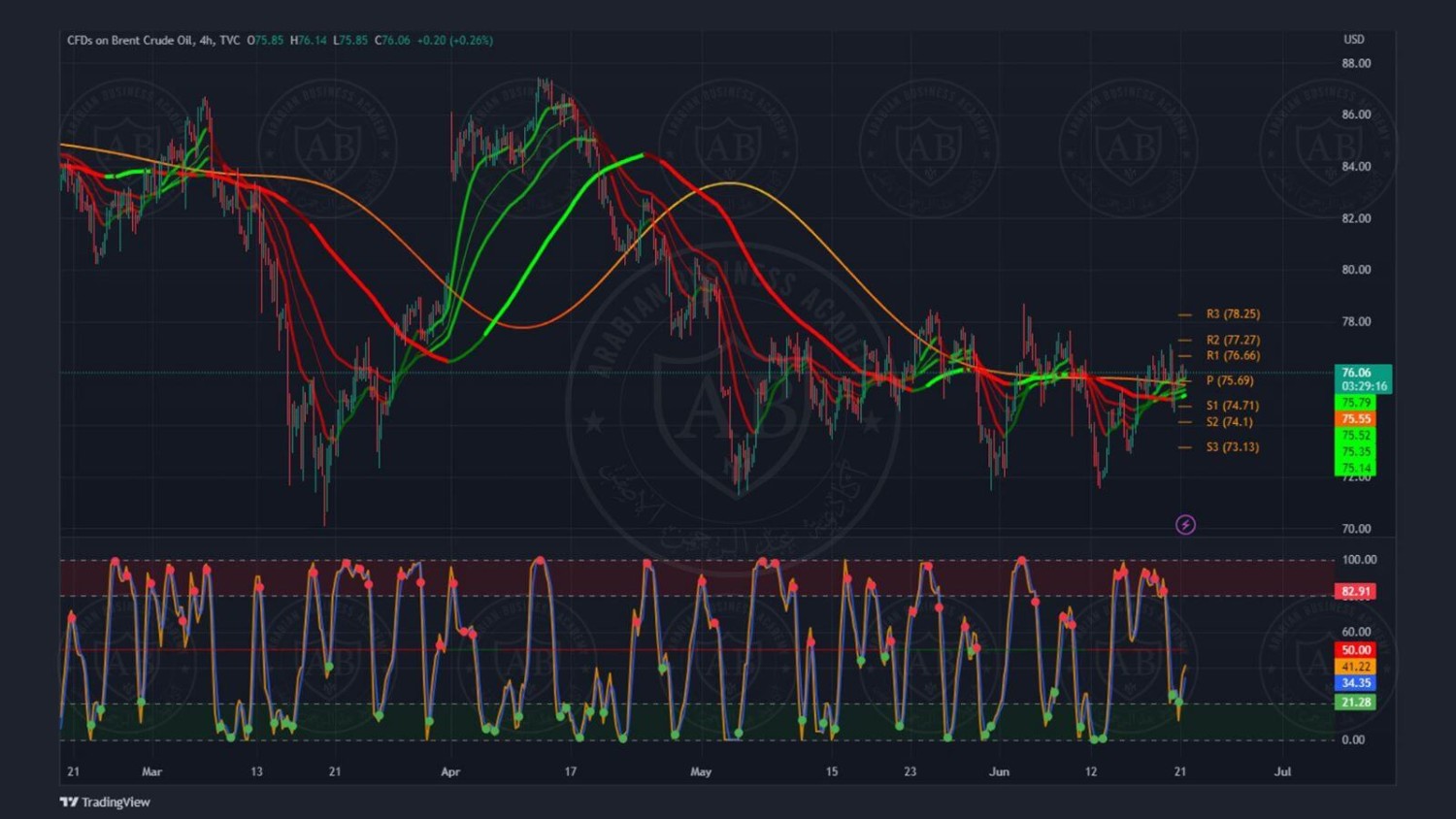The image size is (1456, 819).
Task: Click the green 75.79 price tag
Action: click(1356, 403)
